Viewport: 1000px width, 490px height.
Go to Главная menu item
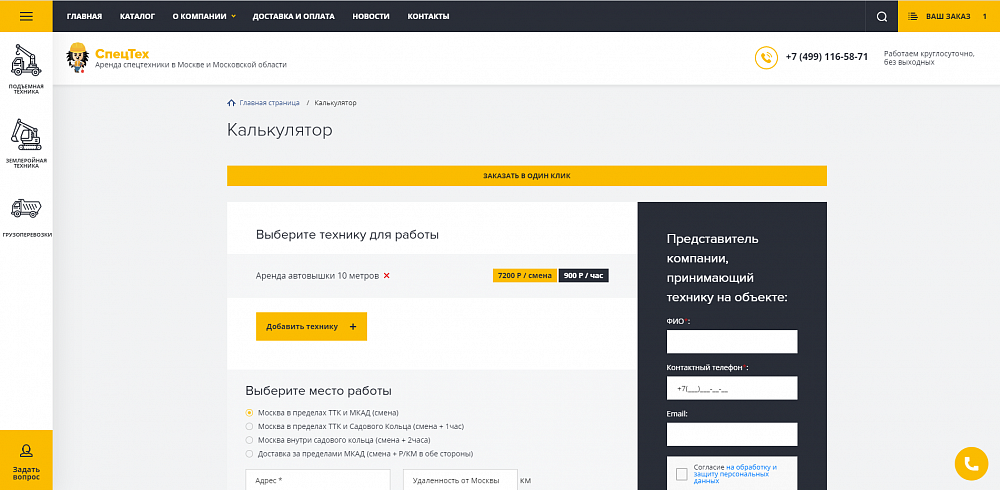pos(84,16)
